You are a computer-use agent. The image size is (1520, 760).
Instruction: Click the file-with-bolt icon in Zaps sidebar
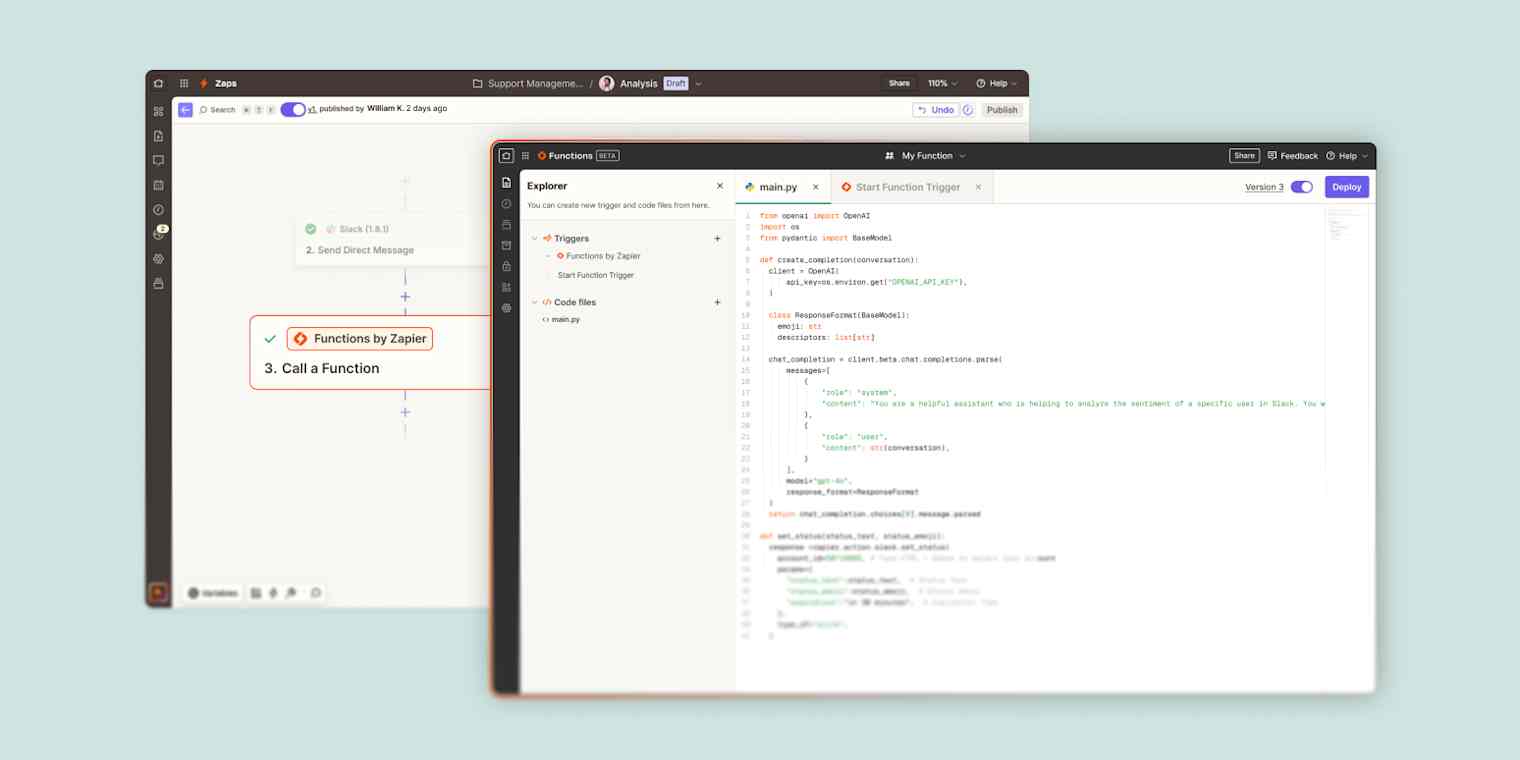[158, 136]
